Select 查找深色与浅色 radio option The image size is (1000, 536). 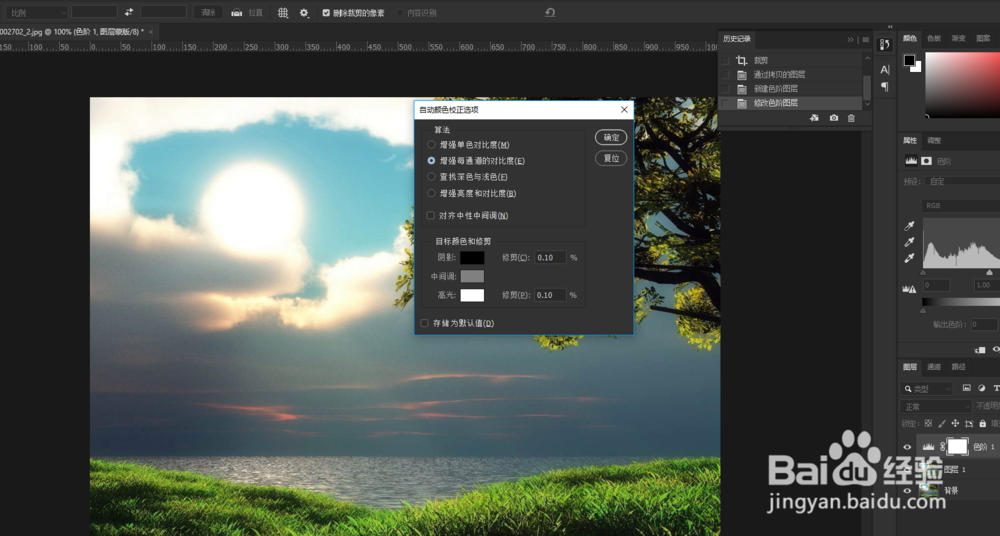[x=431, y=177]
